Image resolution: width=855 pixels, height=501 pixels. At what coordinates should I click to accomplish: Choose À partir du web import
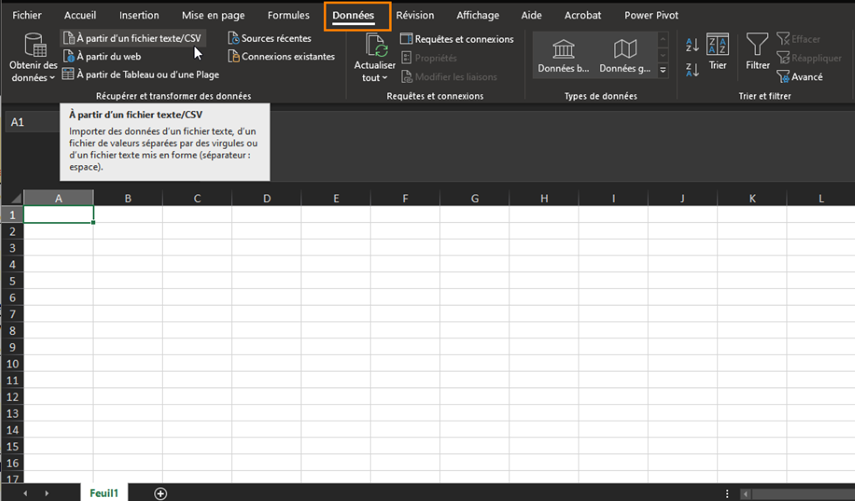tap(102, 56)
